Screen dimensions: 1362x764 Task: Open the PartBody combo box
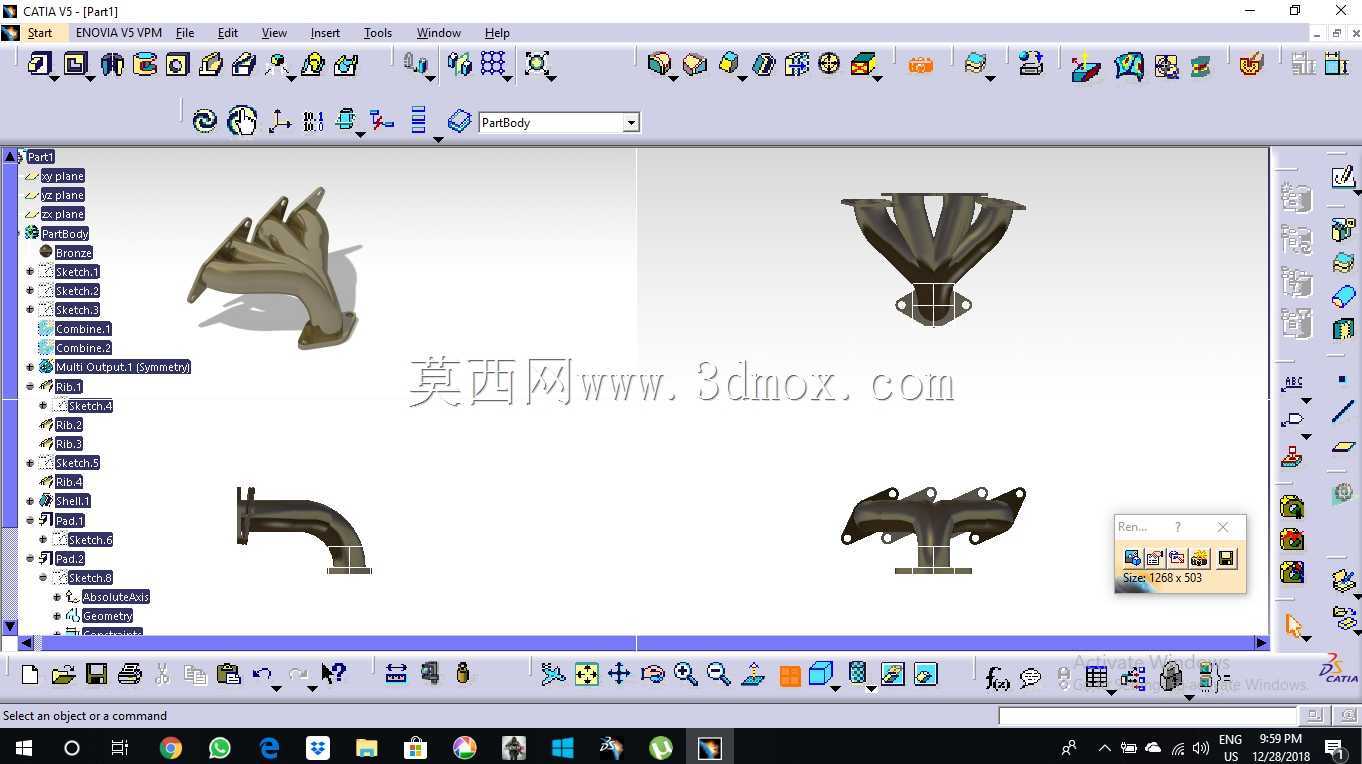[559, 123]
